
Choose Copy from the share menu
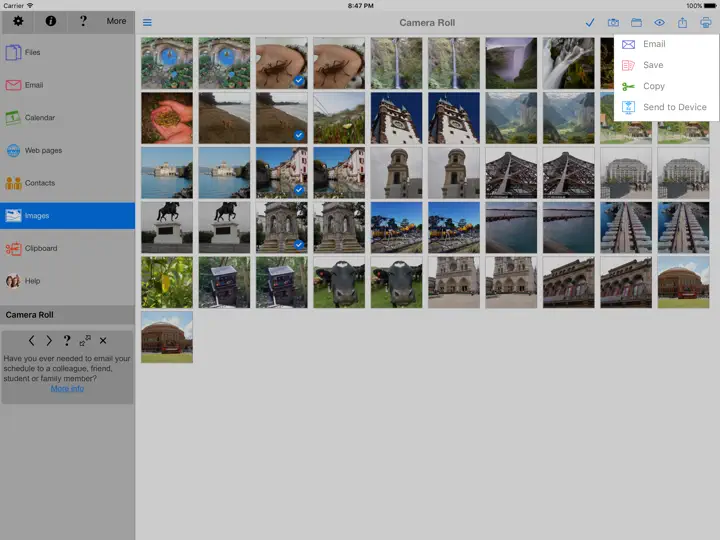click(x=666, y=86)
